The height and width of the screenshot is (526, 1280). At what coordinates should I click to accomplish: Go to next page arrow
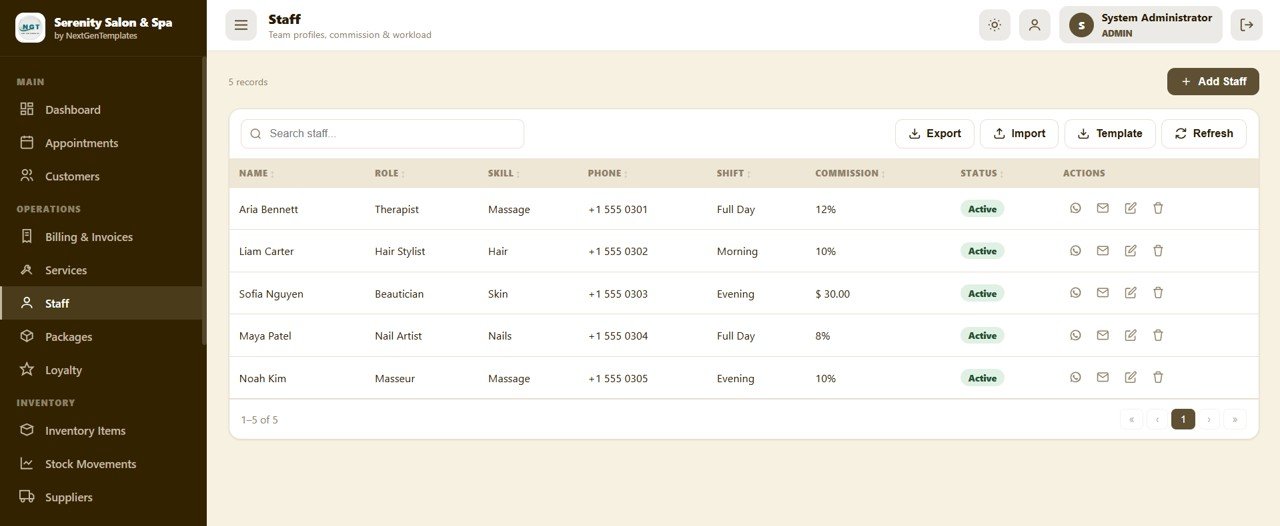coord(1209,420)
